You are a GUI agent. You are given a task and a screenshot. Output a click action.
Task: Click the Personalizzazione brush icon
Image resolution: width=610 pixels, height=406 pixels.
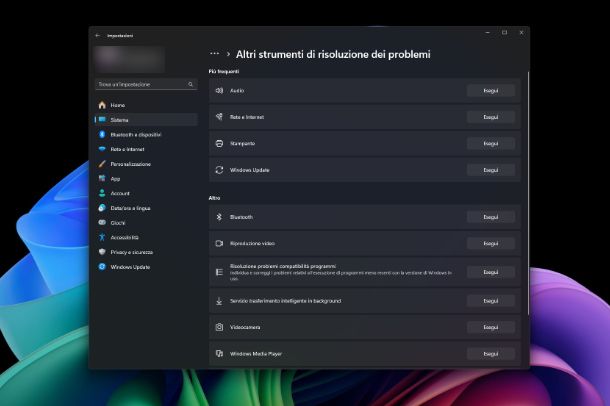pos(102,164)
